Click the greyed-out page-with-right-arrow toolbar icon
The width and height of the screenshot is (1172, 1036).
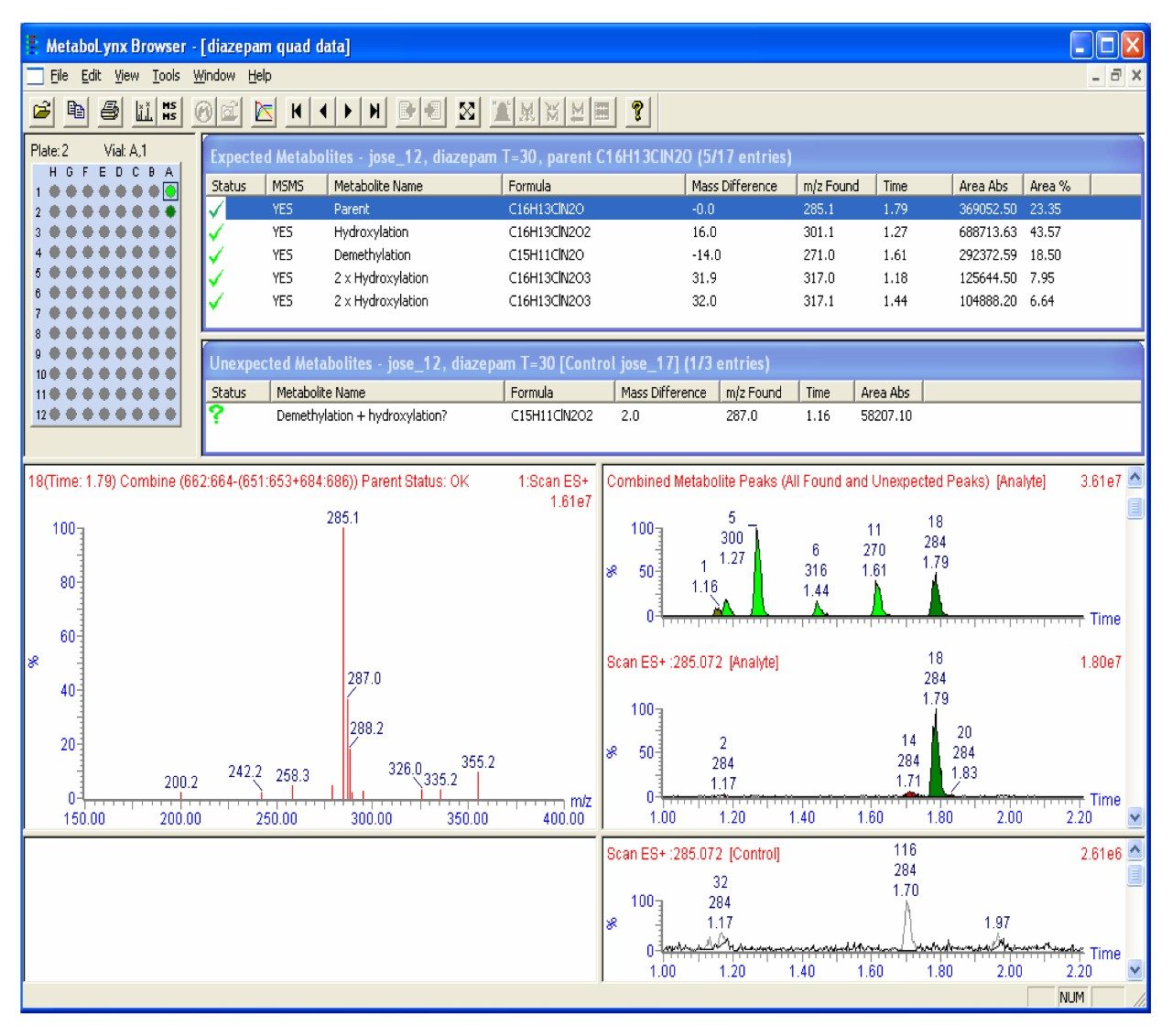point(407,112)
